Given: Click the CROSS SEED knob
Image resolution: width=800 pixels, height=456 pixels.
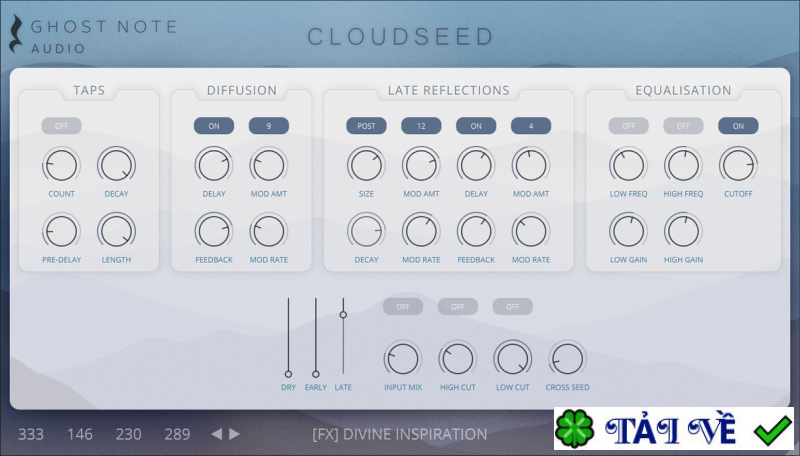Looking at the screenshot, I should tap(567, 359).
